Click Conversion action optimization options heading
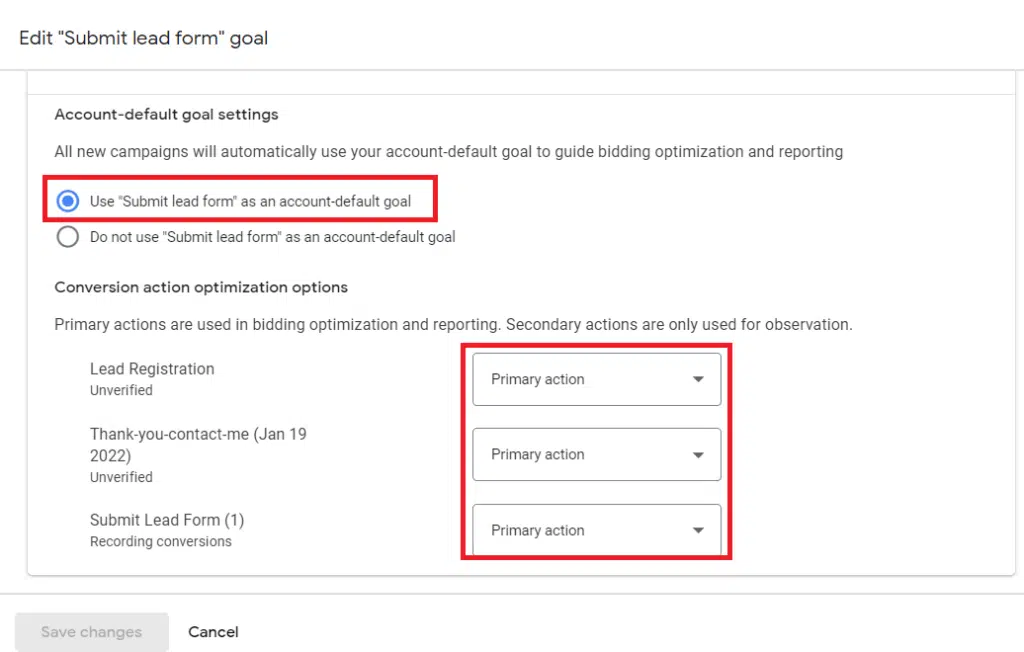This screenshot has width=1024, height=652. pos(201,287)
